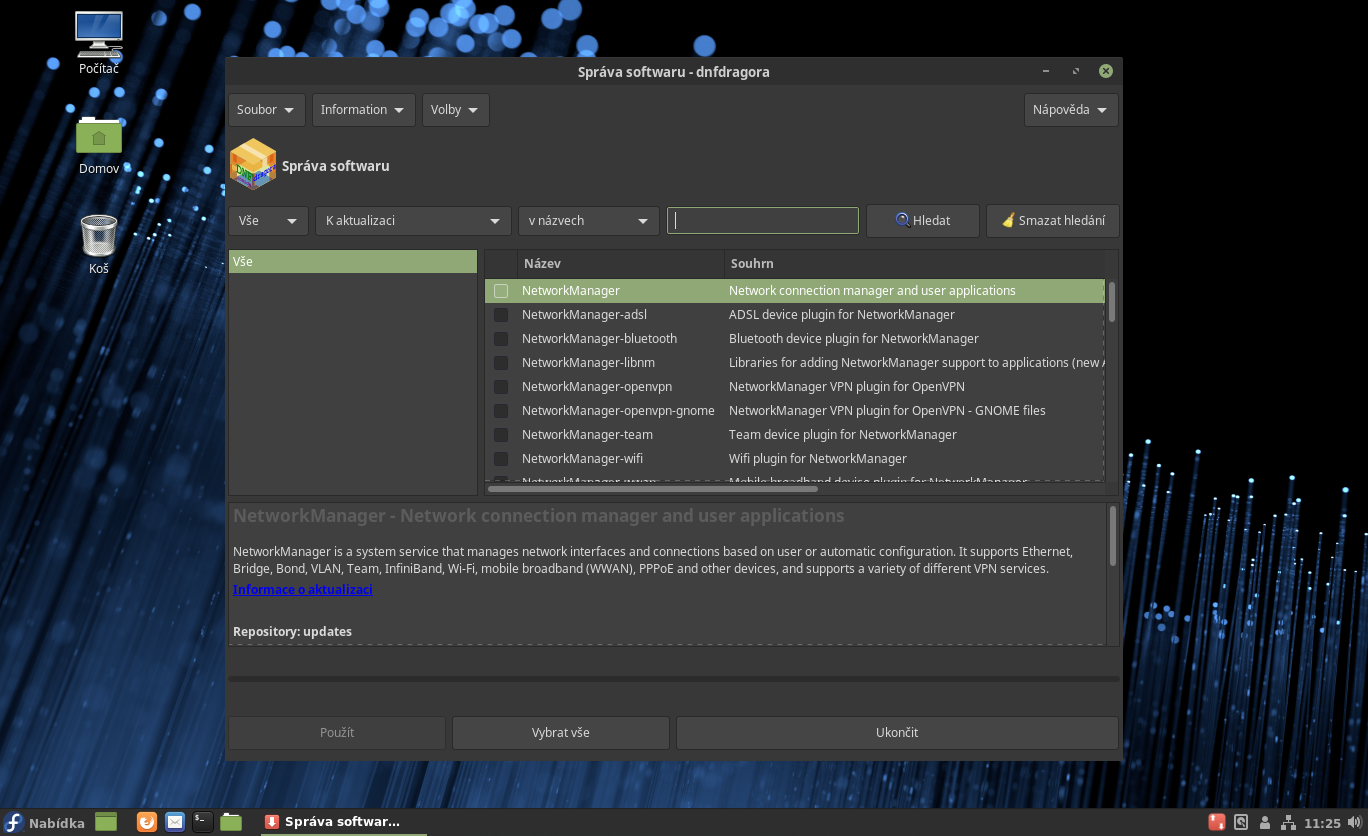The height and width of the screenshot is (836, 1368).
Task: Check the NetworkManager package checkbox
Action: tap(501, 291)
